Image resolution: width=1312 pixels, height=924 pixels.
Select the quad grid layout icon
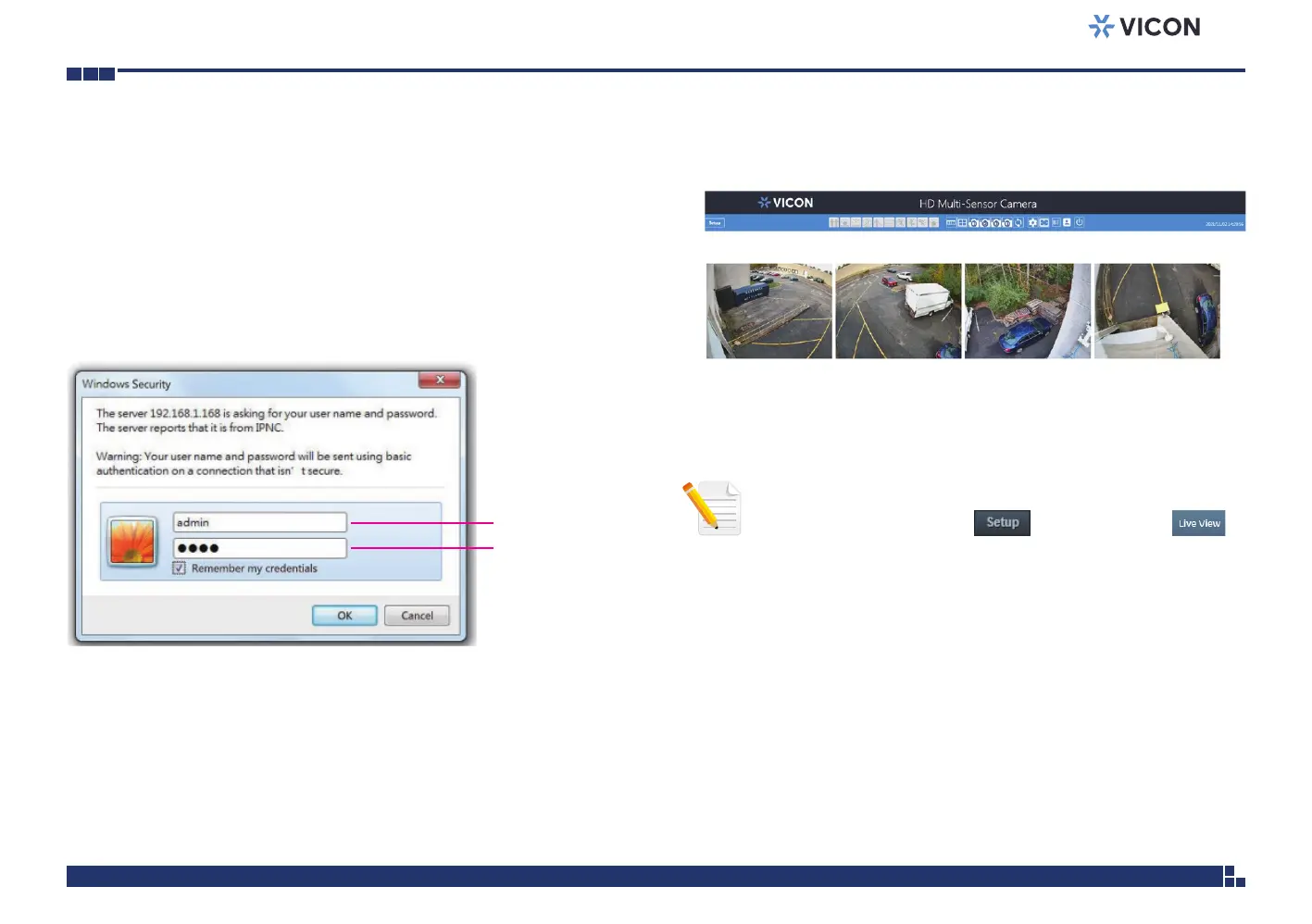click(x=962, y=223)
